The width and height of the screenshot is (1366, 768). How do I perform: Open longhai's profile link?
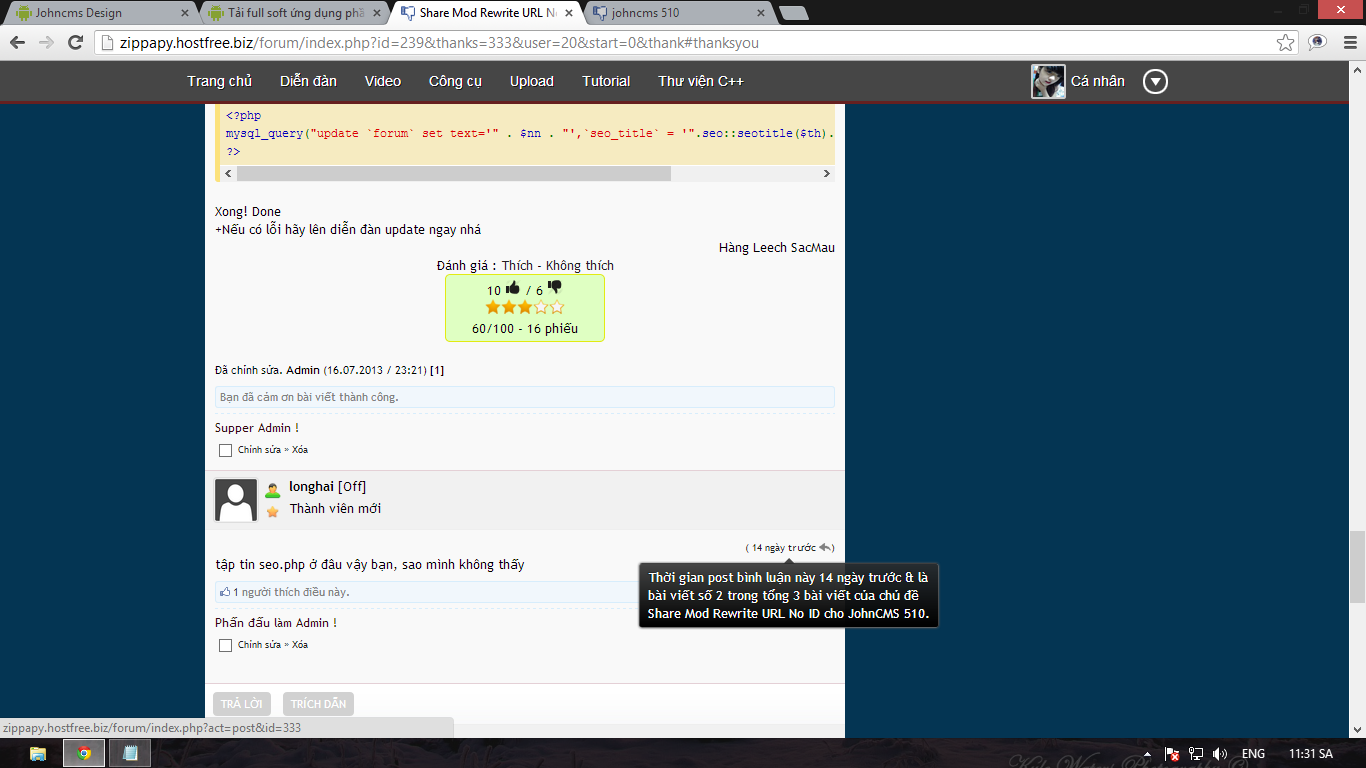tap(312, 487)
